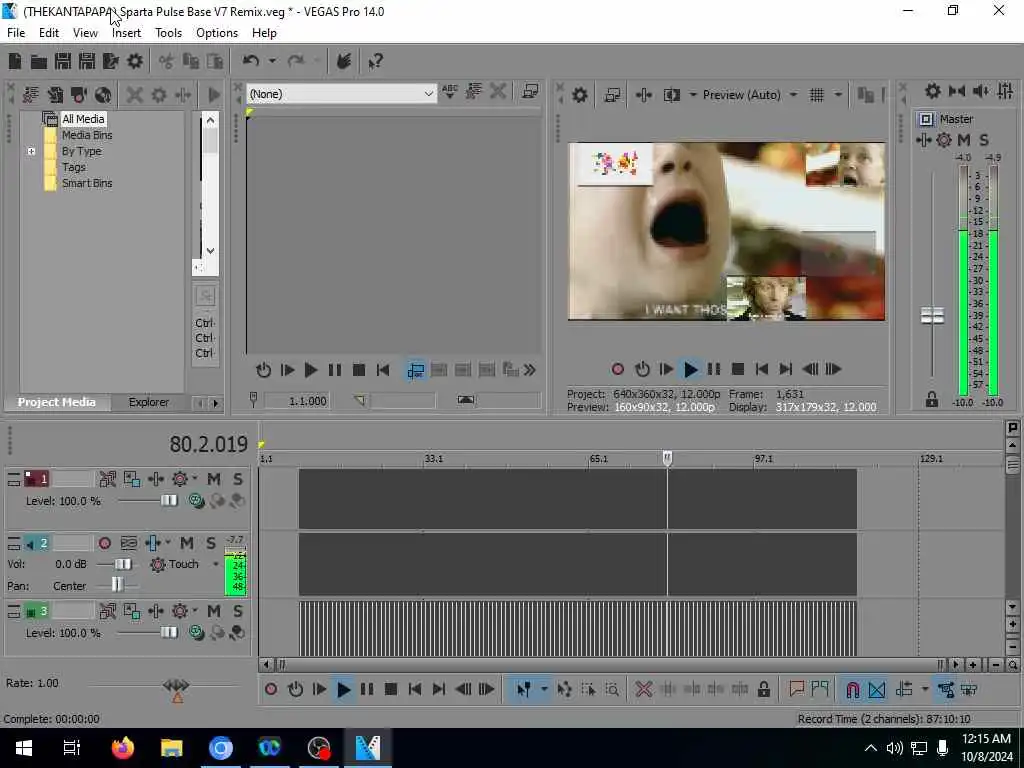Viewport: 1024px width, 768px height.
Task: Solo video track 3
Action: (238, 611)
